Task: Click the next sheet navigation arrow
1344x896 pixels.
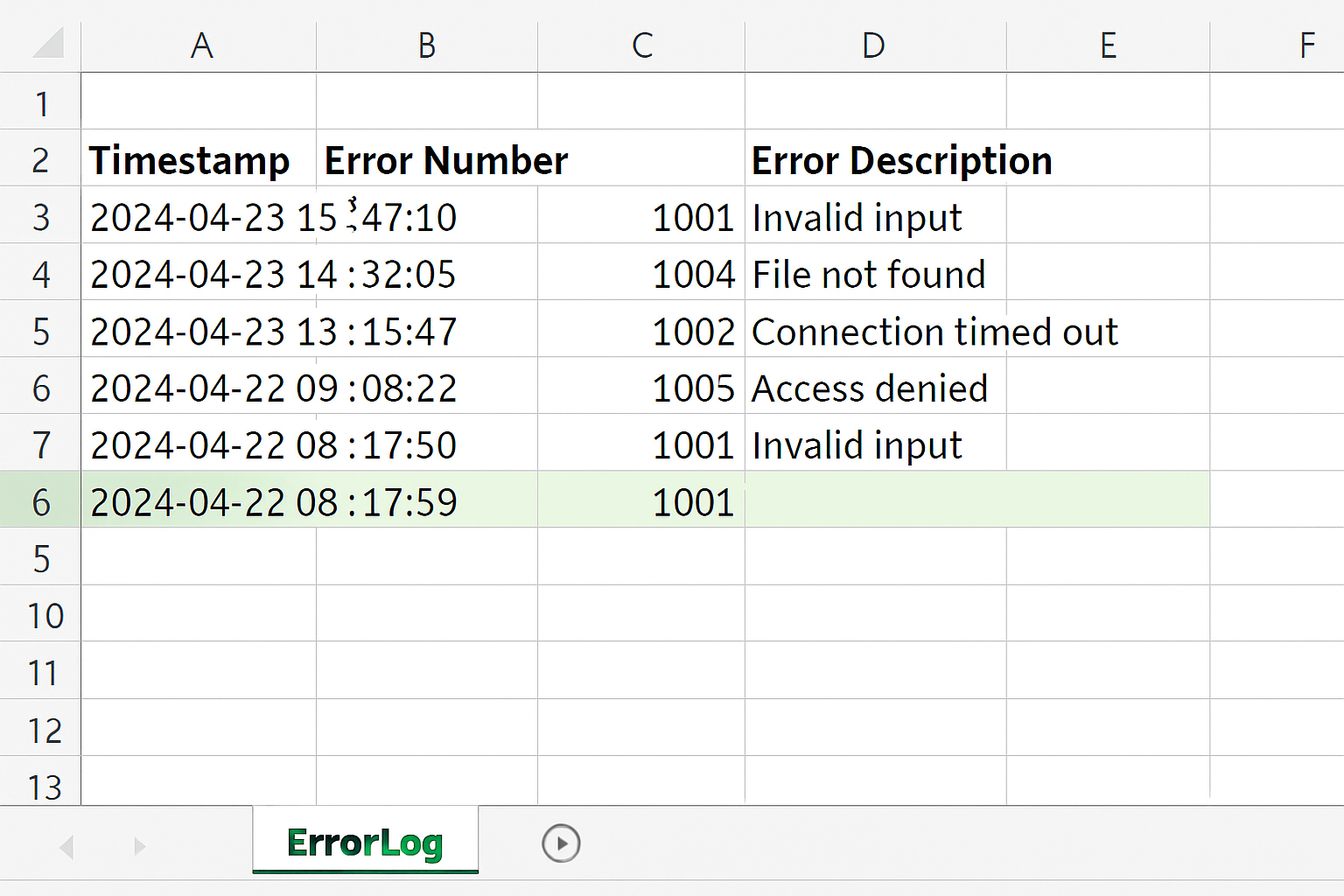Action: [139, 846]
